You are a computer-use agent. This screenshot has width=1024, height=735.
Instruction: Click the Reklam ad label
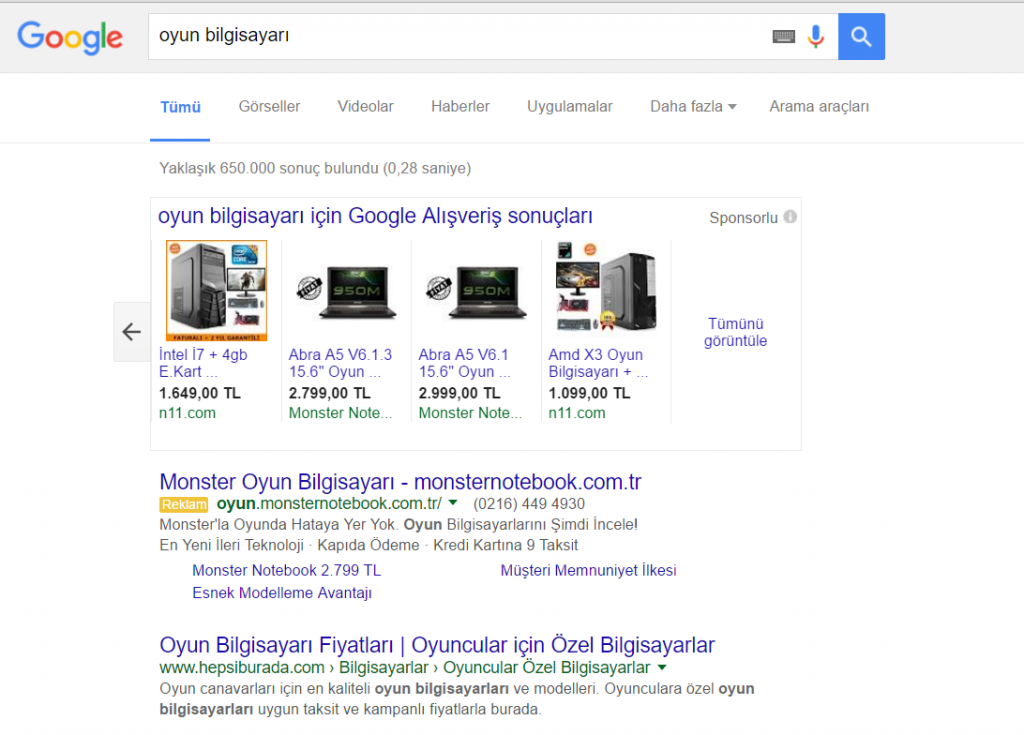coord(184,504)
